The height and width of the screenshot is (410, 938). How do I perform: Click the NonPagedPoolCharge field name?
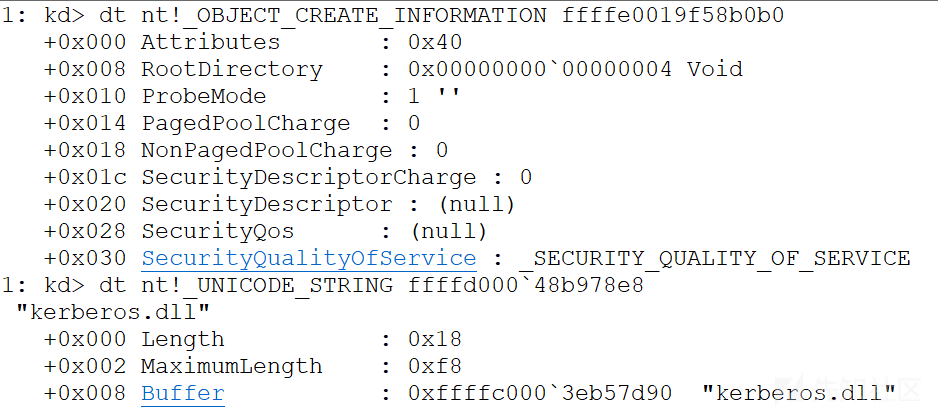(267, 150)
